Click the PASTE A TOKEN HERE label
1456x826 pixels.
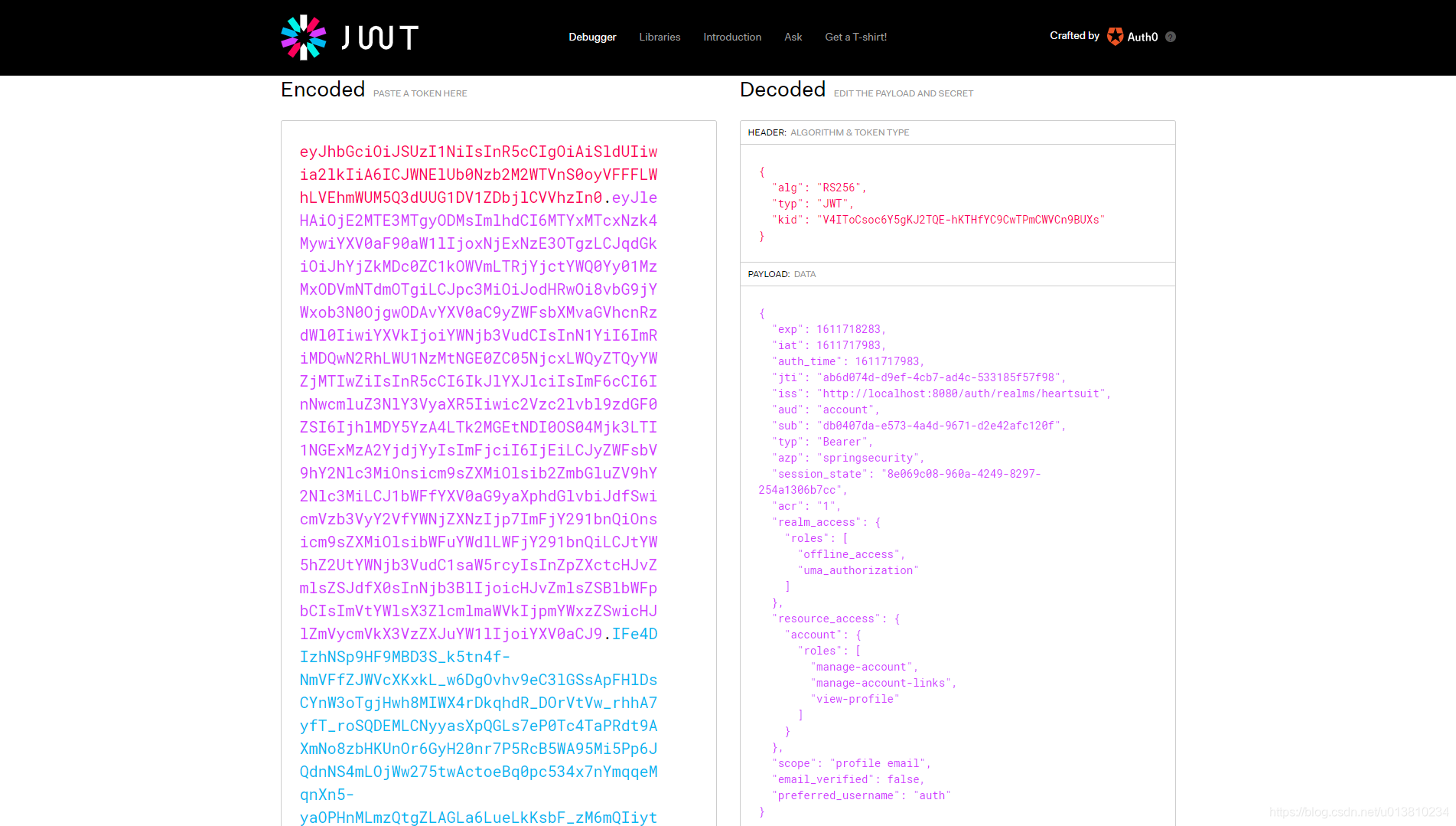click(420, 93)
